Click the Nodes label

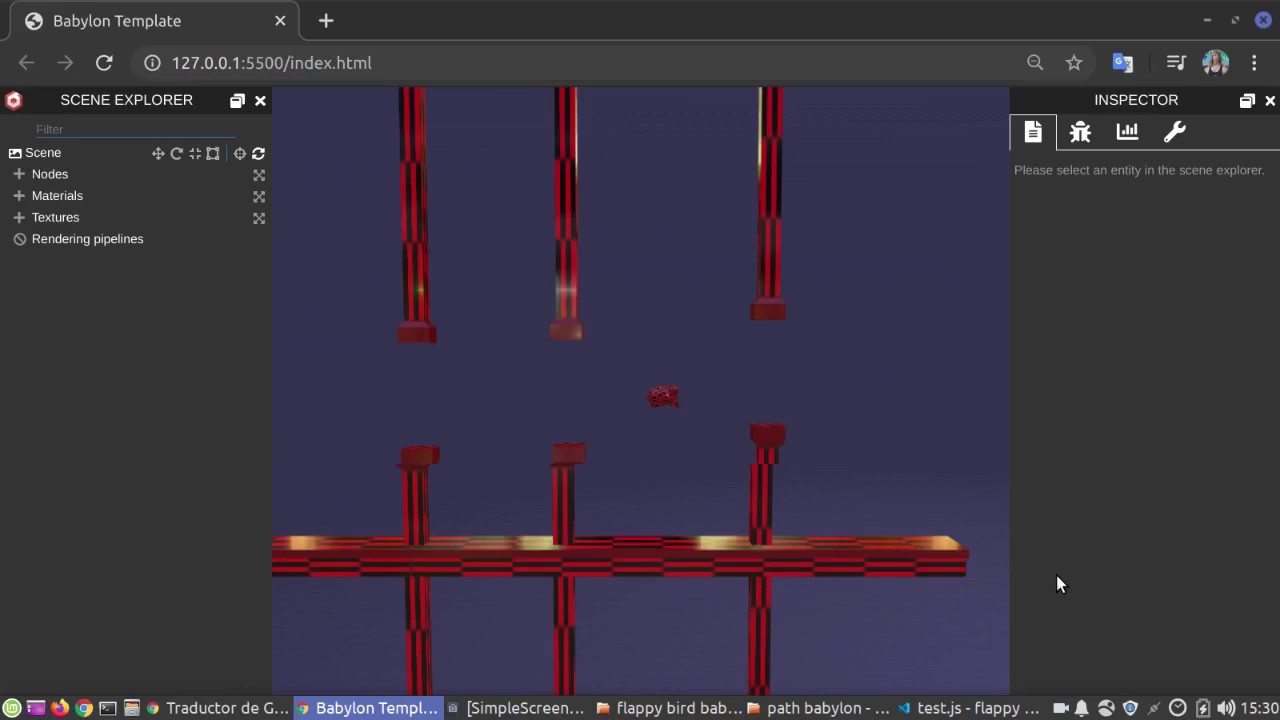point(50,174)
